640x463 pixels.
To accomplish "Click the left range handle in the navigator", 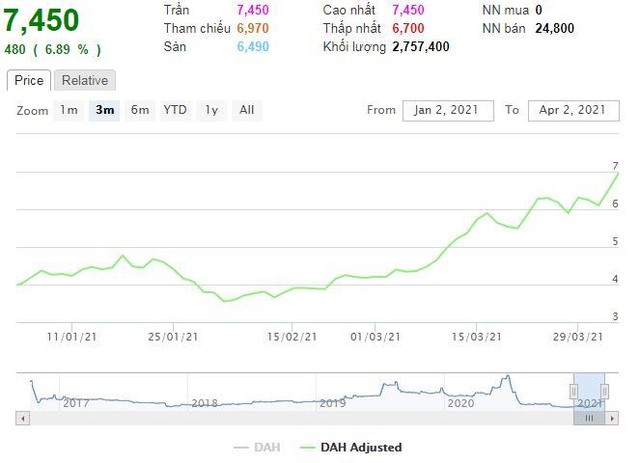I will click(x=575, y=390).
